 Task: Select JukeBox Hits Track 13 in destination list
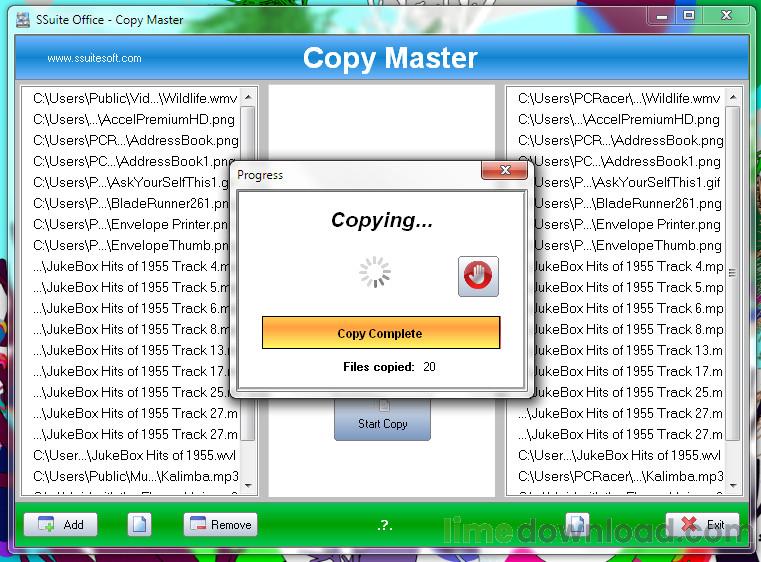pyautogui.click(x=629, y=350)
